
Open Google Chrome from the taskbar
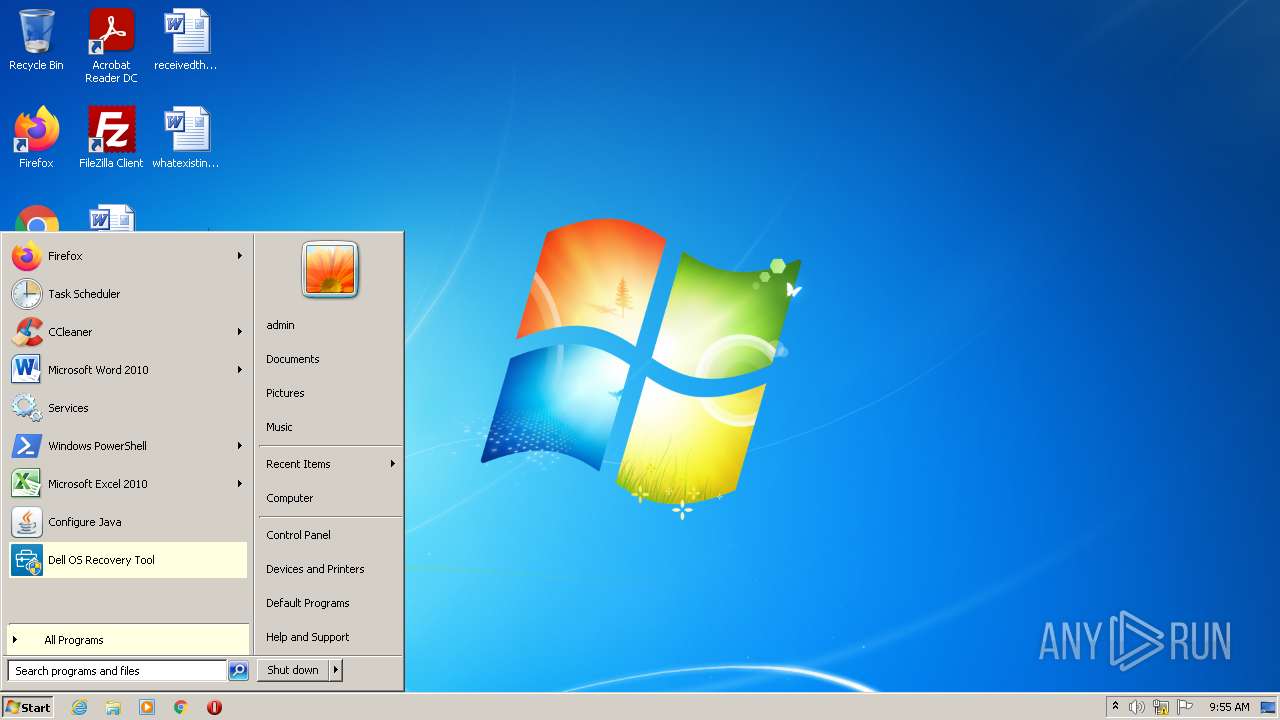[181, 707]
